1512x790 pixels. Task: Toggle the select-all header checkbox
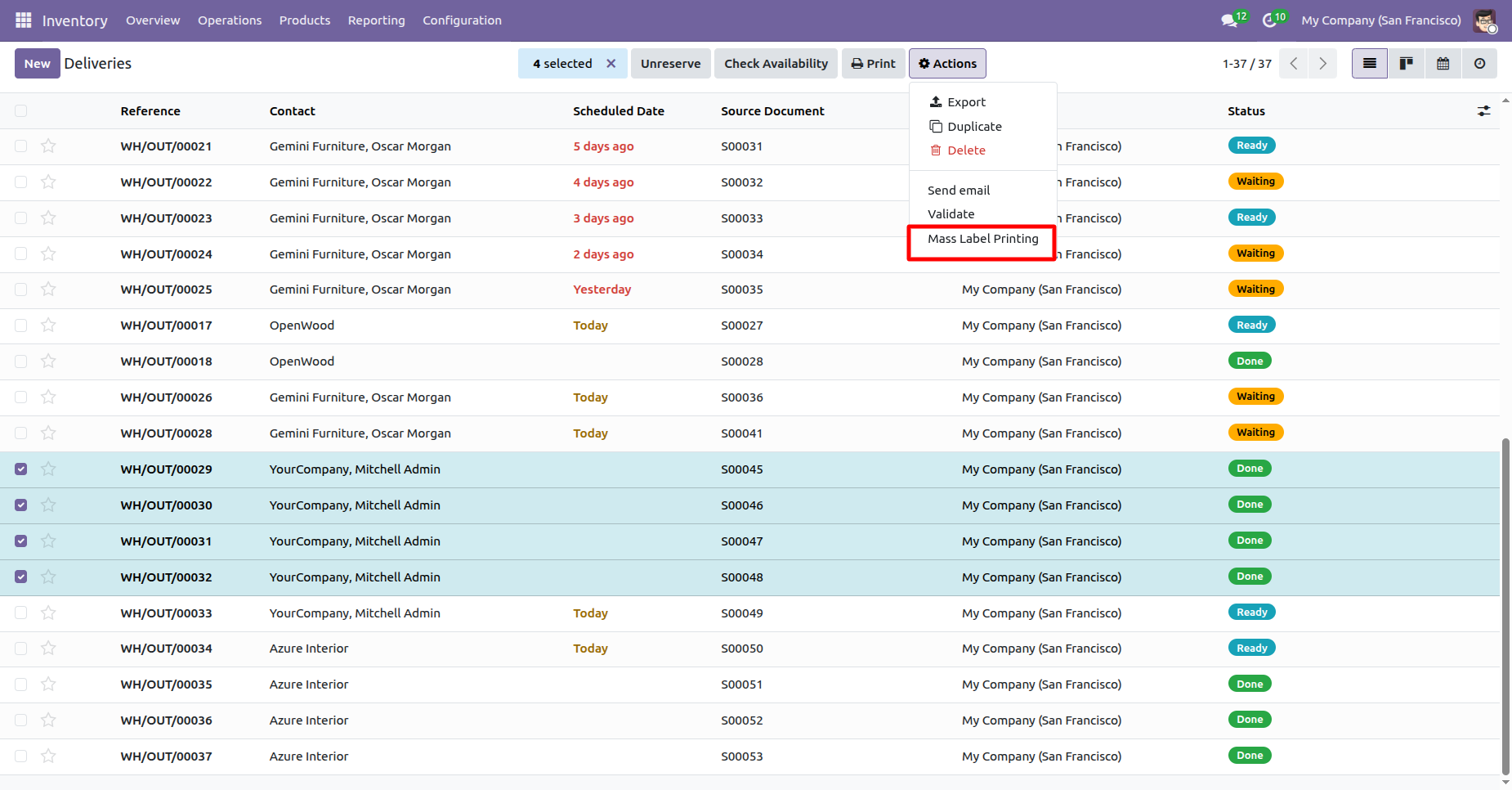pyautogui.click(x=21, y=111)
